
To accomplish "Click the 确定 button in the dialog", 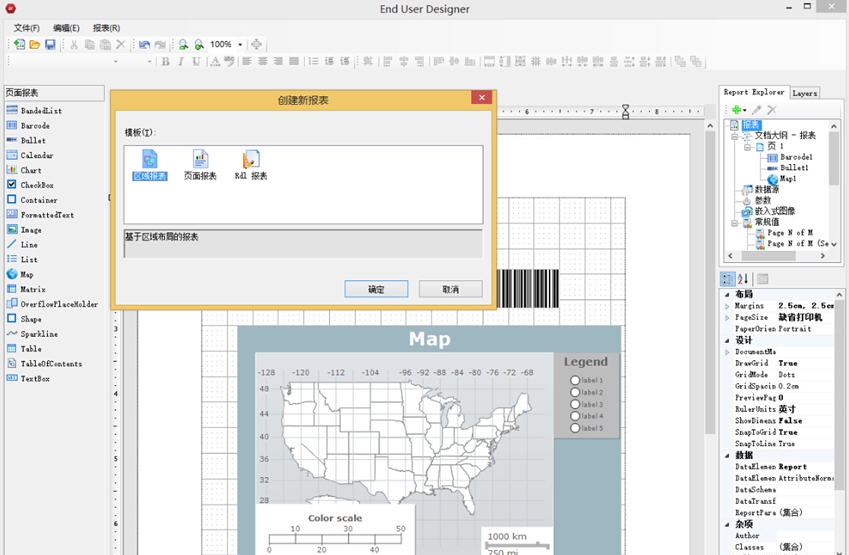I will (x=376, y=289).
